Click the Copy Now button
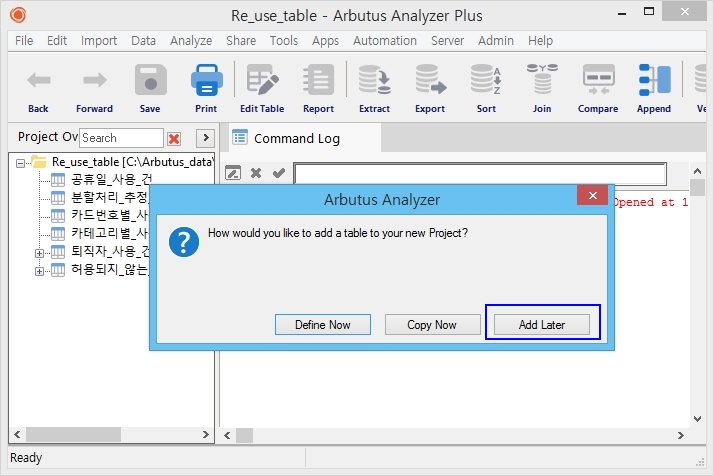Viewport: 714px width, 476px height. coord(432,325)
